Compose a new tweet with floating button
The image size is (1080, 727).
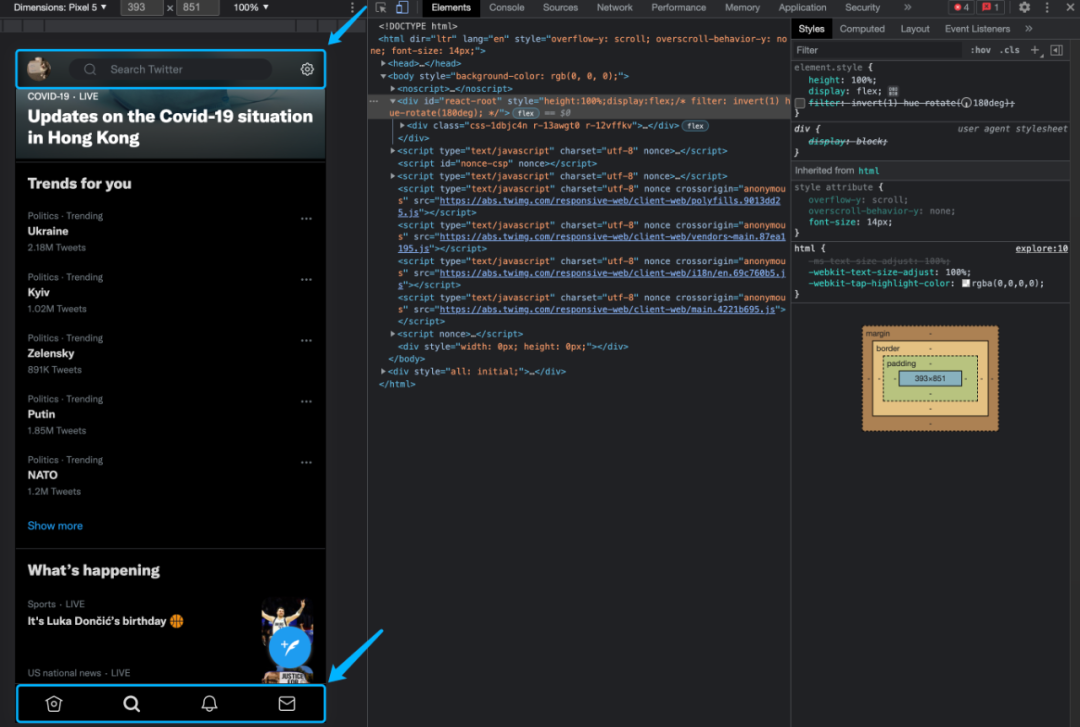290,646
